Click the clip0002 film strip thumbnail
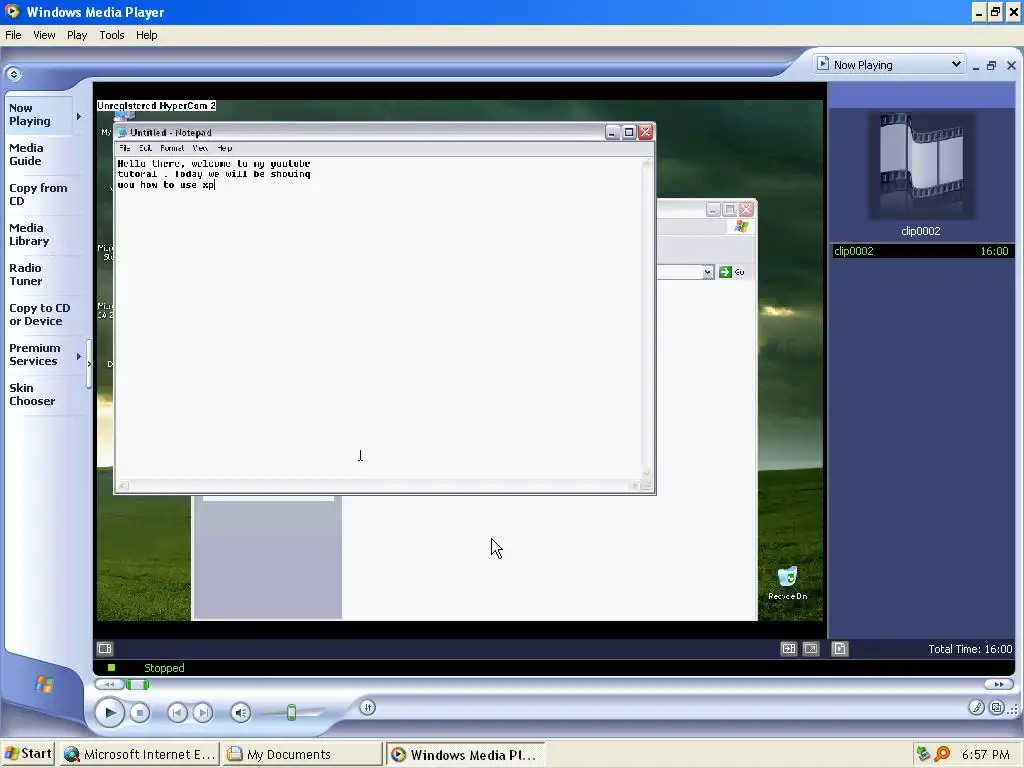 tap(921, 166)
